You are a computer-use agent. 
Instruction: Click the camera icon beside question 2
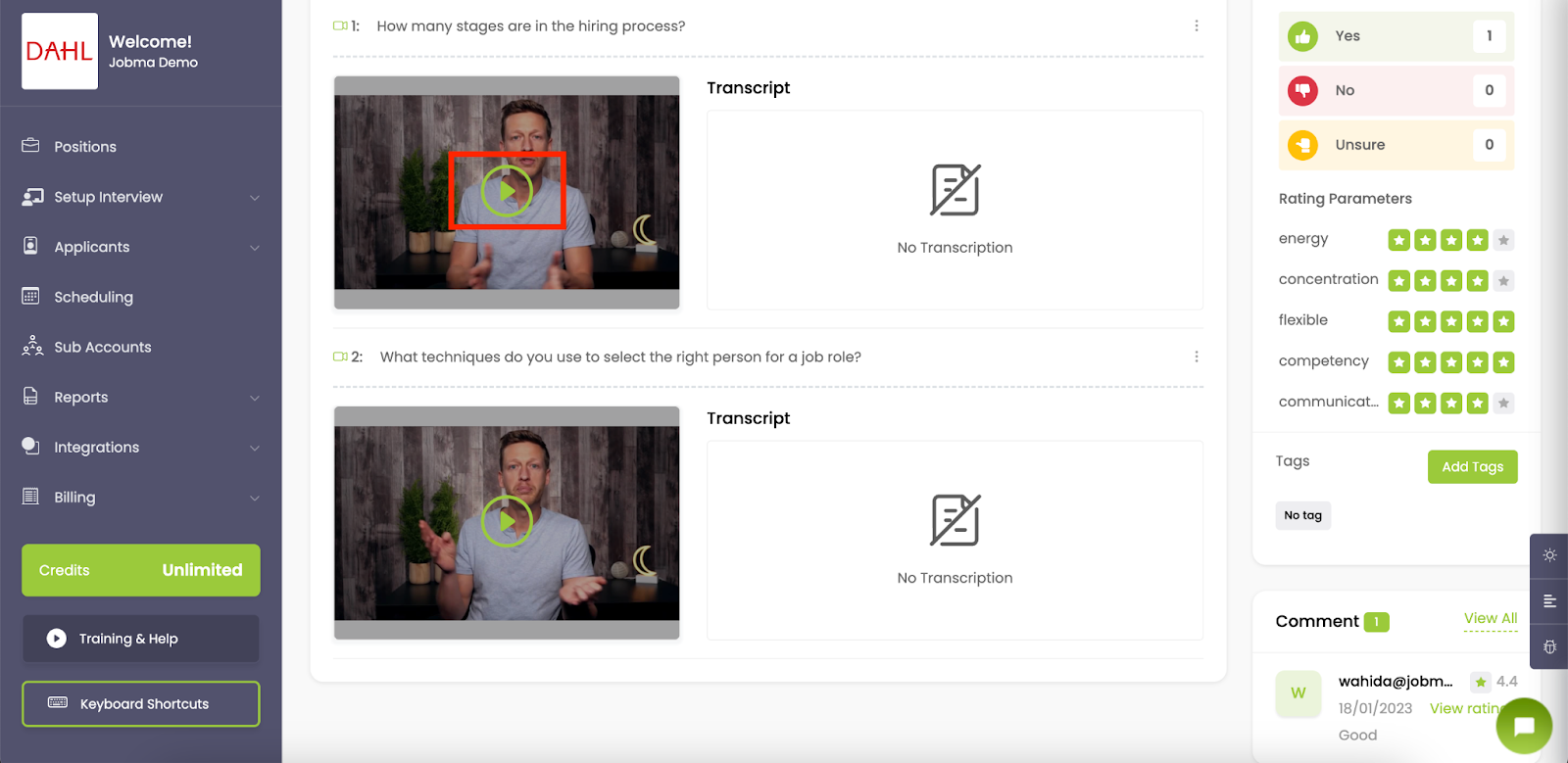[x=340, y=357]
